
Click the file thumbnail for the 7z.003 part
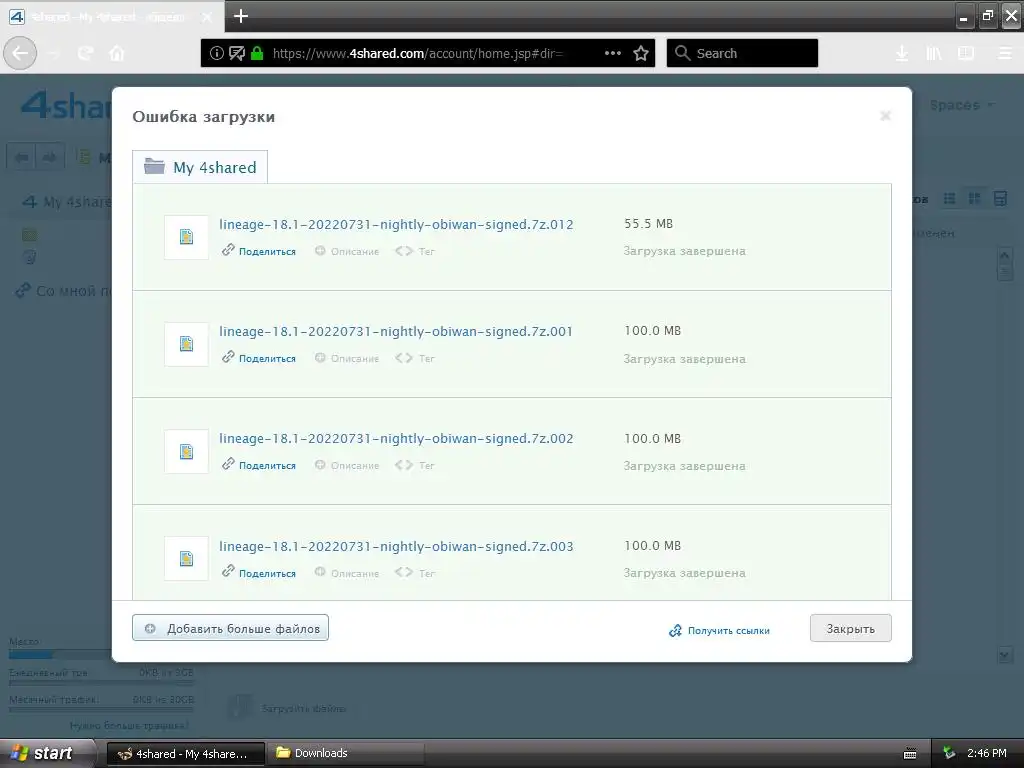pyautogui.click(x=186, y=558)
